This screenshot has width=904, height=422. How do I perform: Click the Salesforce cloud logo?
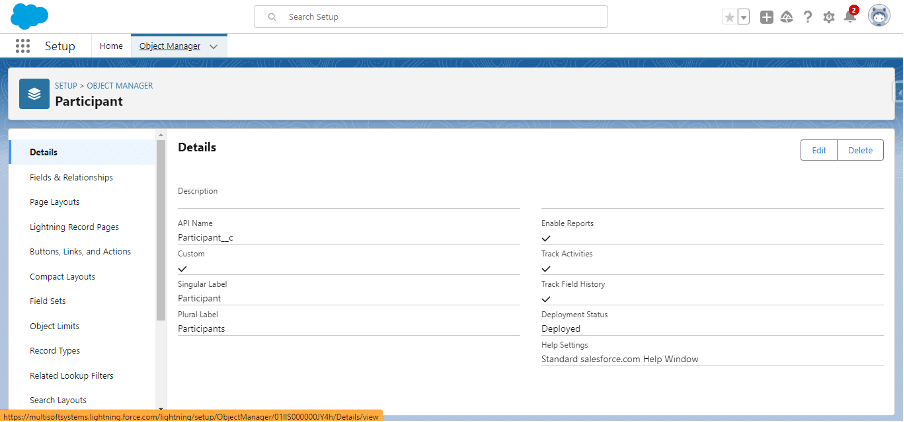29,16
